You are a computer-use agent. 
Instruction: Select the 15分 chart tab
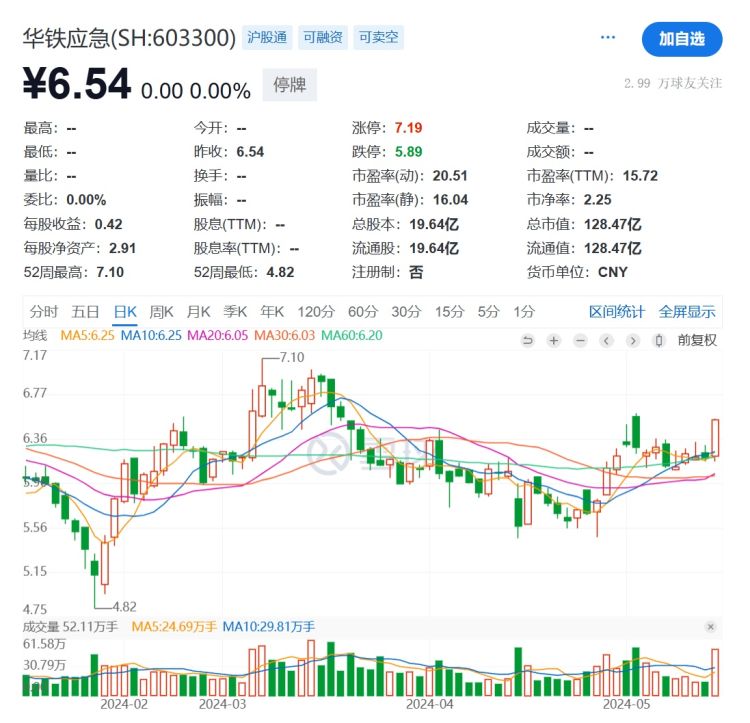tap(449, 312)
